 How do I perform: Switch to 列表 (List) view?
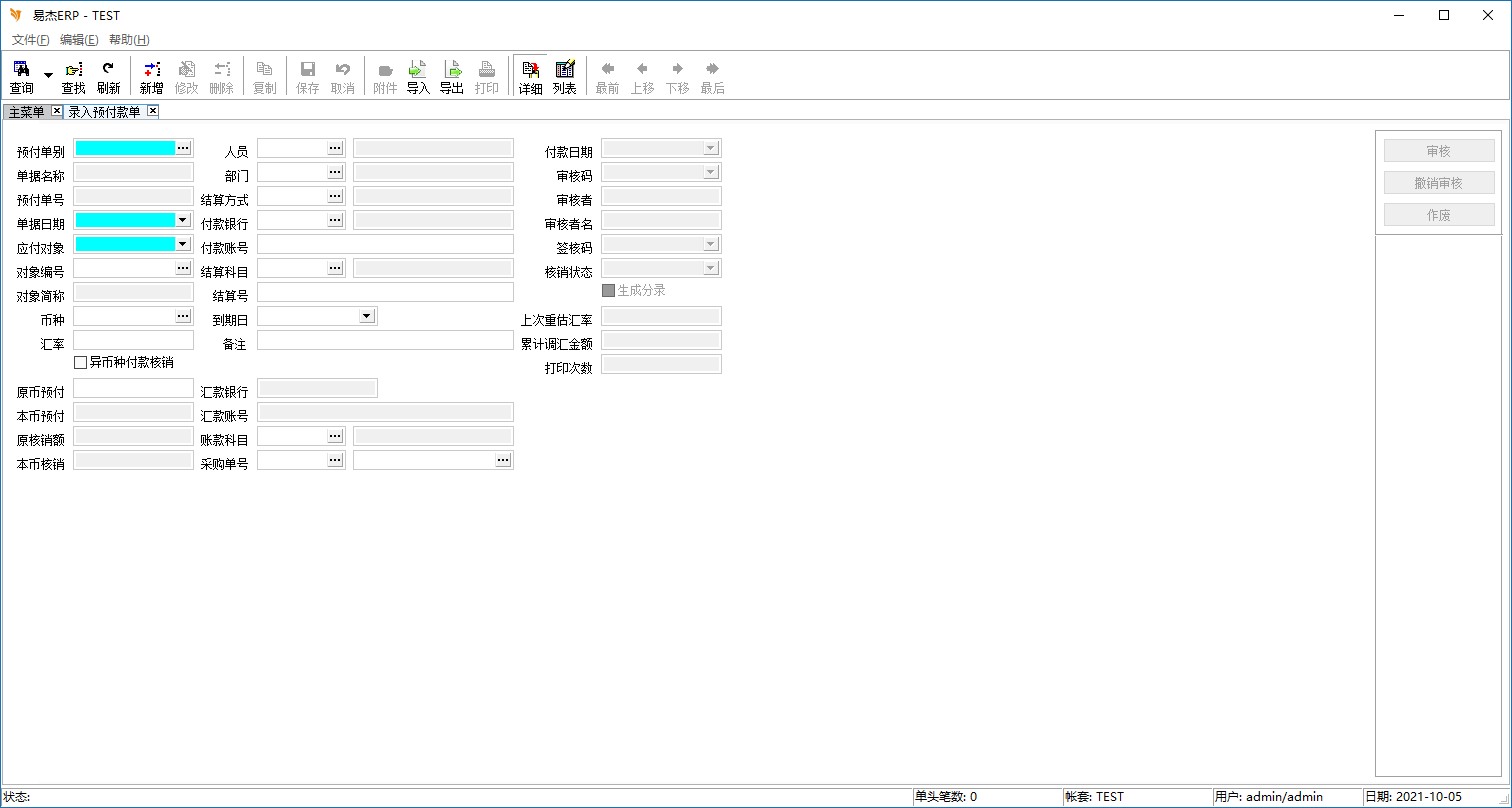click(x=565, y=76)
